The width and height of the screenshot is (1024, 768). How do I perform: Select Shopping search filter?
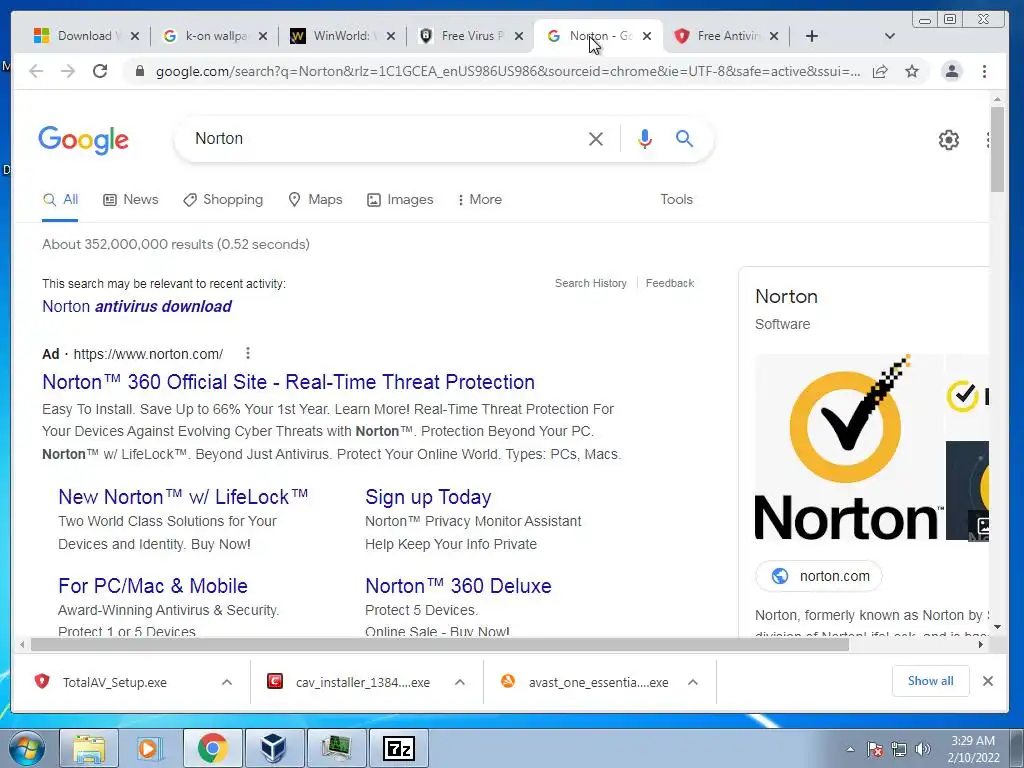[x=223, y=199]
